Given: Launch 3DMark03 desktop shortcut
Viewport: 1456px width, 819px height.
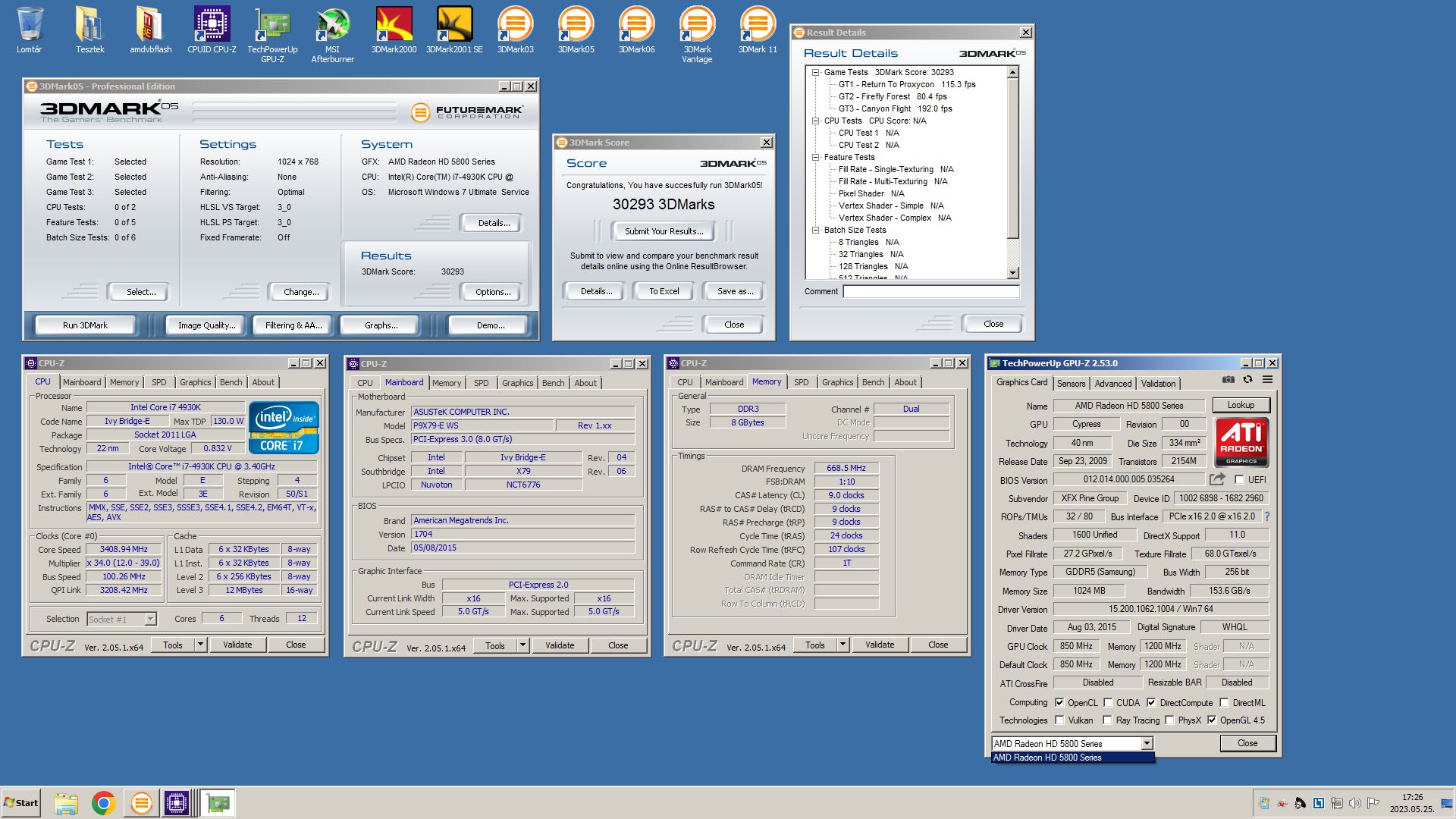Looking at the screenshot, I should pos(515,30).
